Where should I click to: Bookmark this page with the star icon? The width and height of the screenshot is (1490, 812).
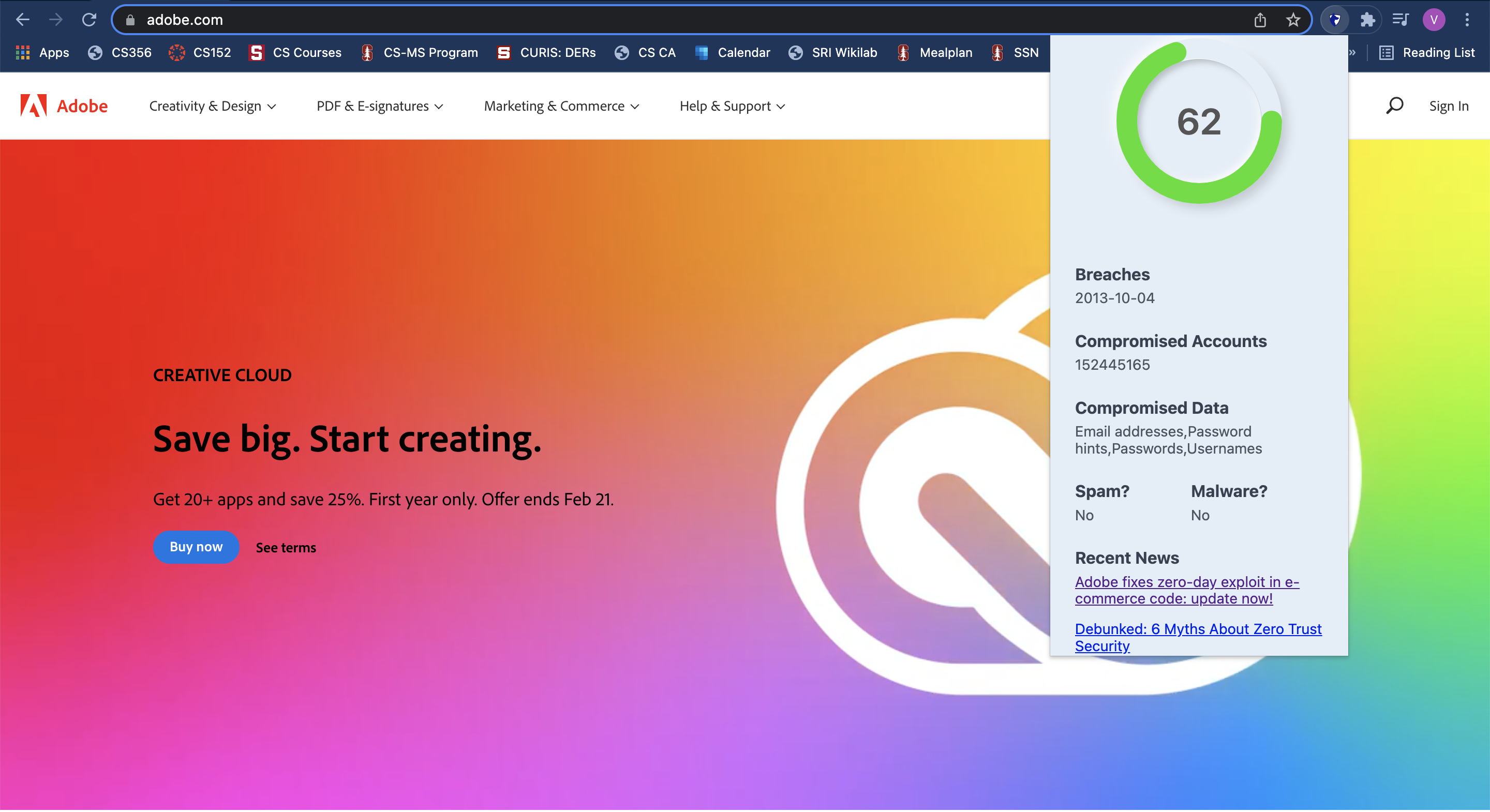[1293, 20]
